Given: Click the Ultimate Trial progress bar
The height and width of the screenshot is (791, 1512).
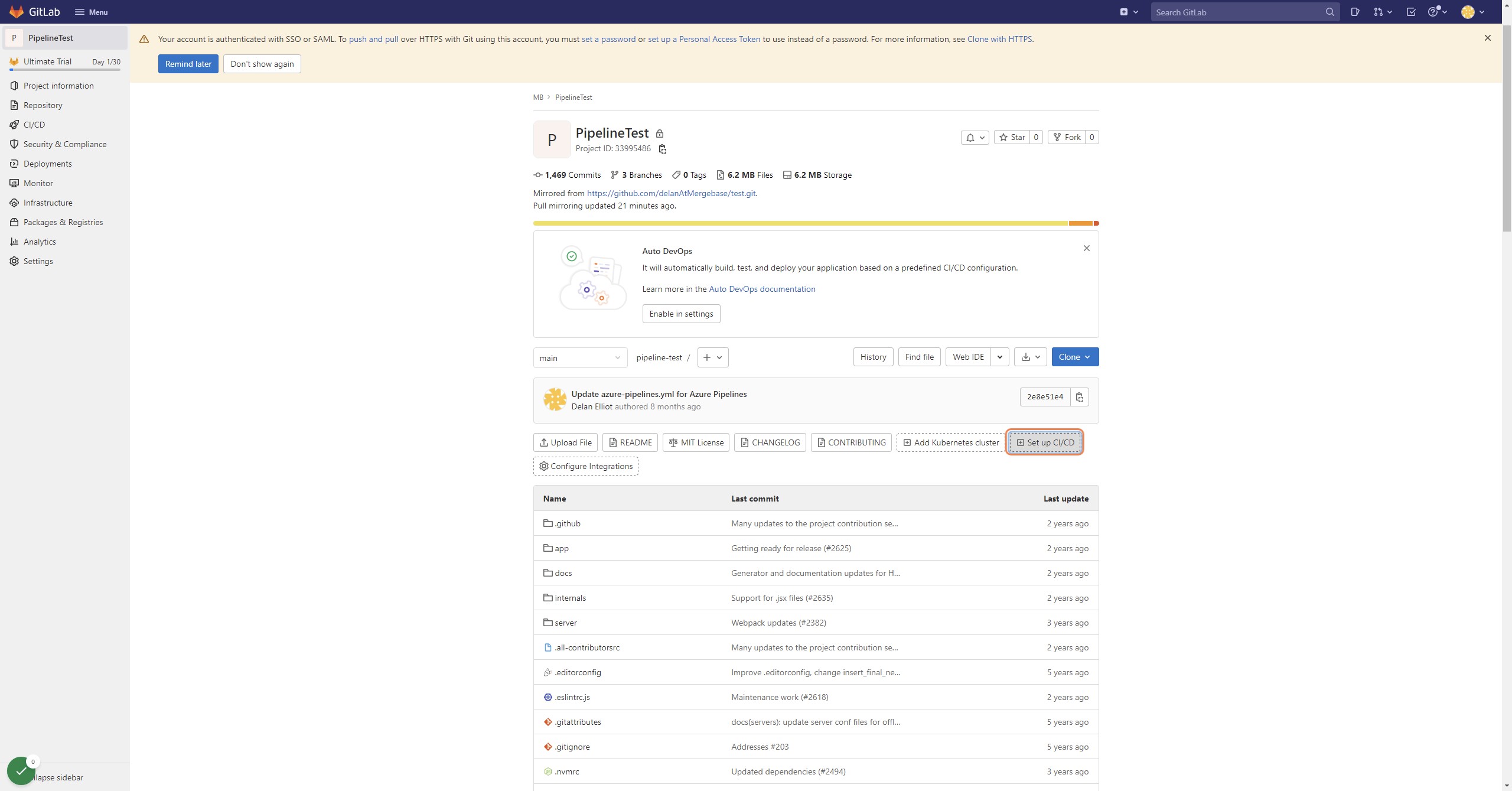Looking at the screenshot, I should point(65,70).
